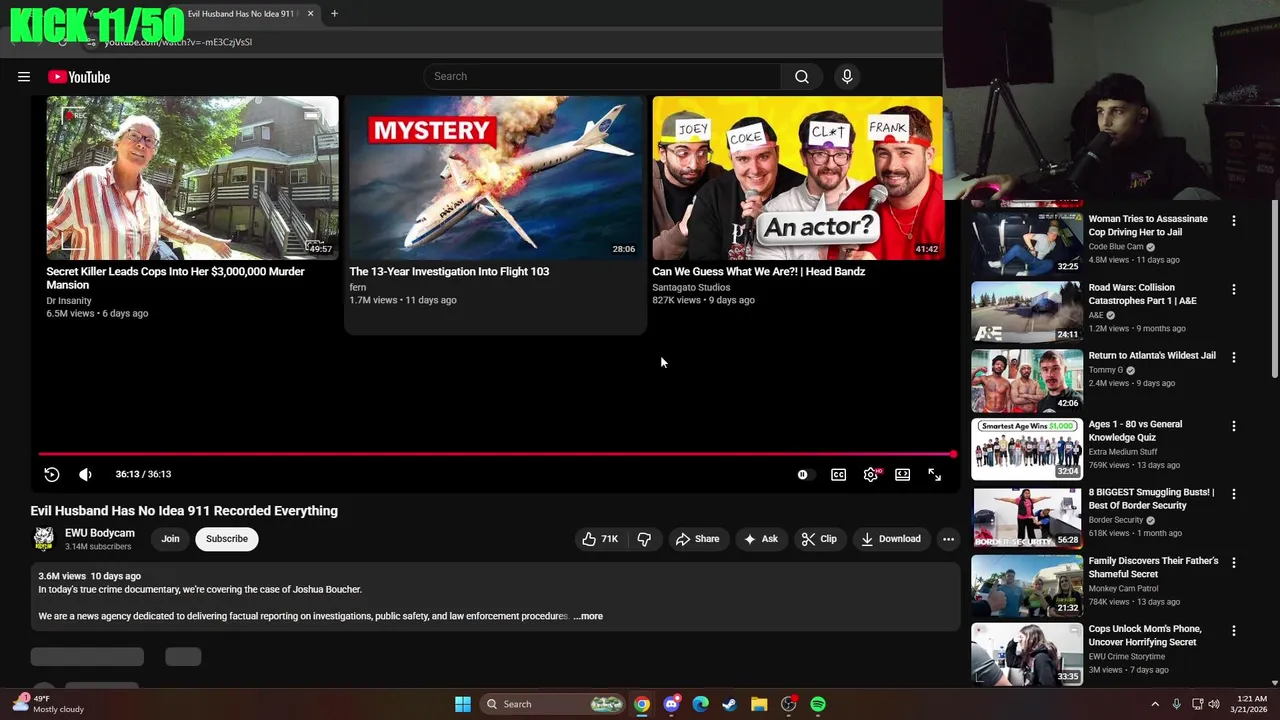The image size is (1280, 720).
Task: Open Google Chrome from the taskbar
Action: pos(642,704)
